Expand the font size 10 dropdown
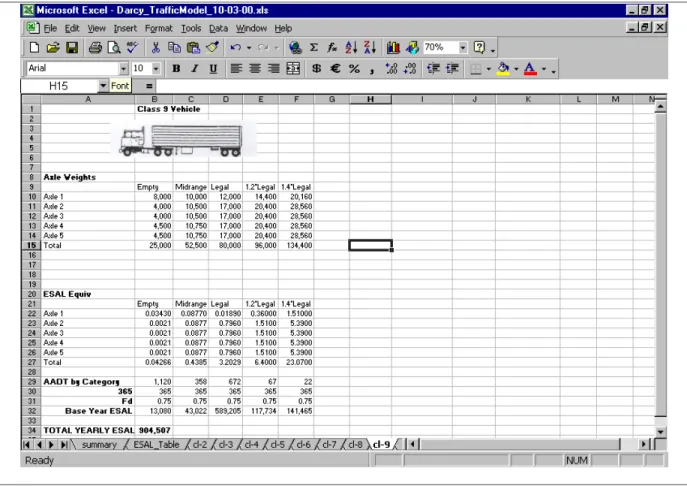This screenshot has width=687, height=486. click(156, 69)
